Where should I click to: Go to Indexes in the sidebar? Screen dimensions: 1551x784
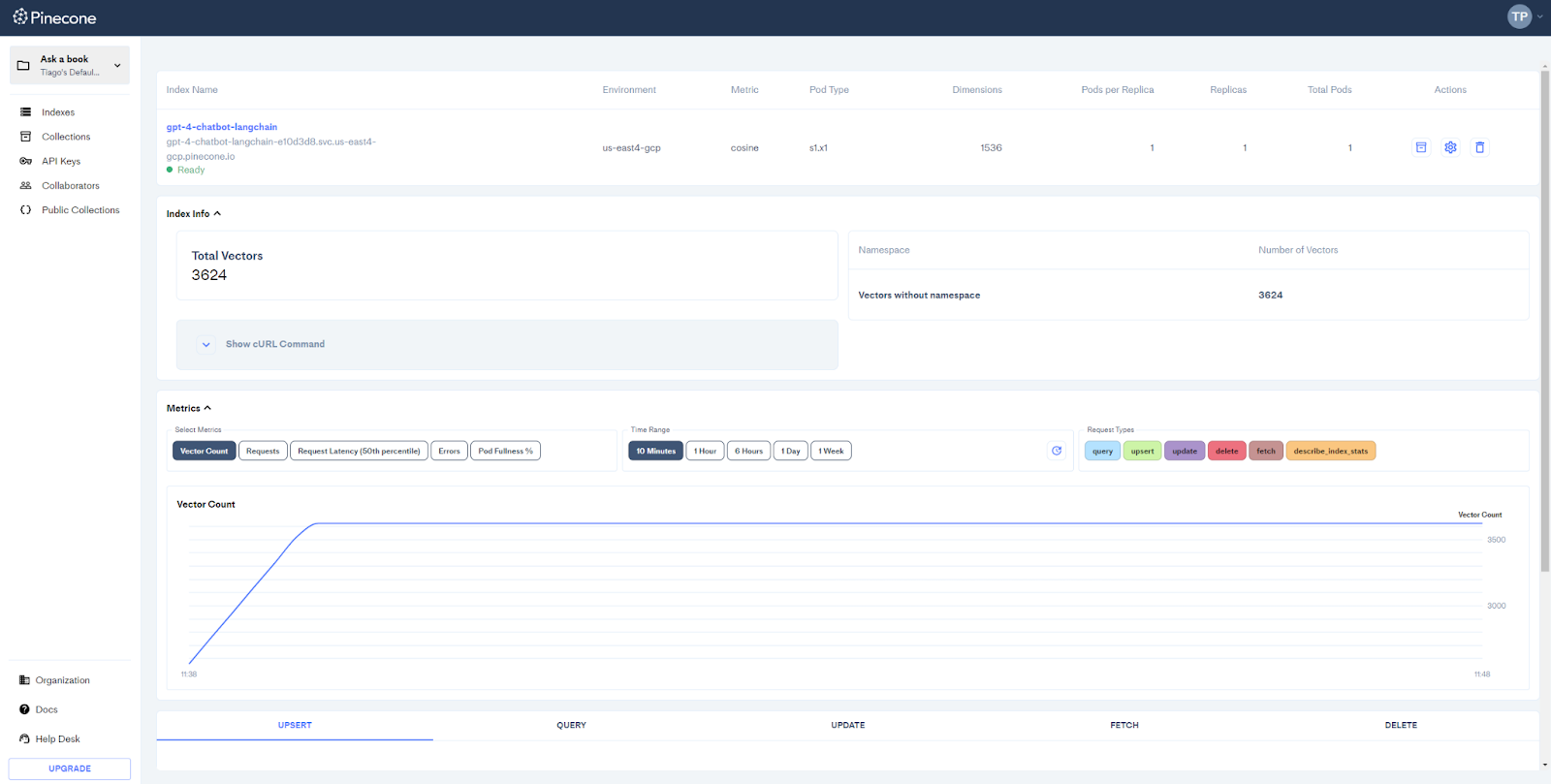[x=58, y=112]
